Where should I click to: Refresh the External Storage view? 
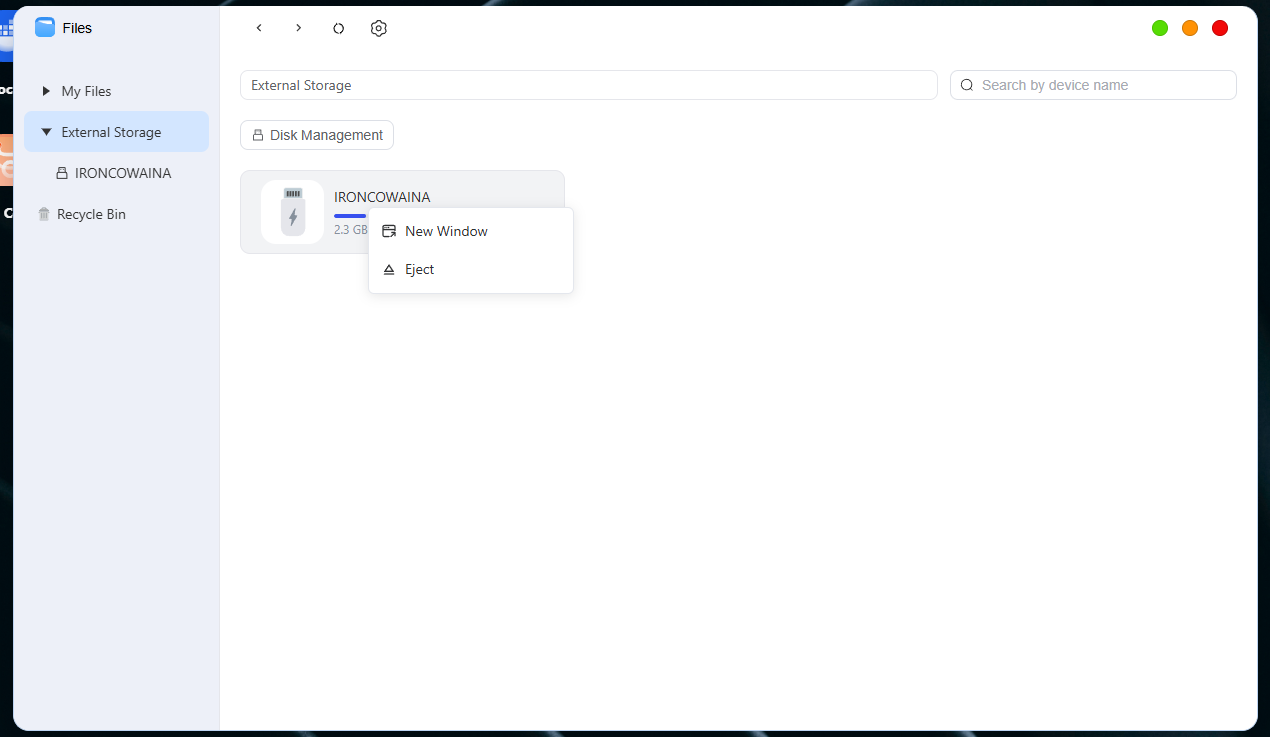(338, 28)
